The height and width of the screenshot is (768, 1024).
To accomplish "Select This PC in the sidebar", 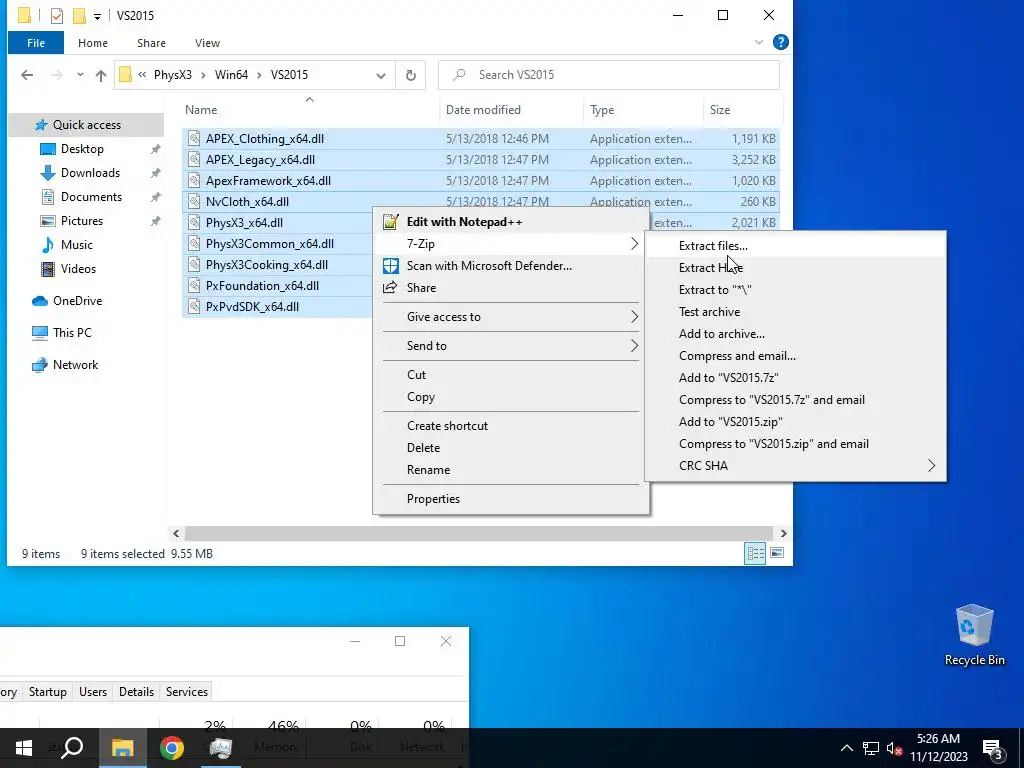I will [x=72, y=333].
